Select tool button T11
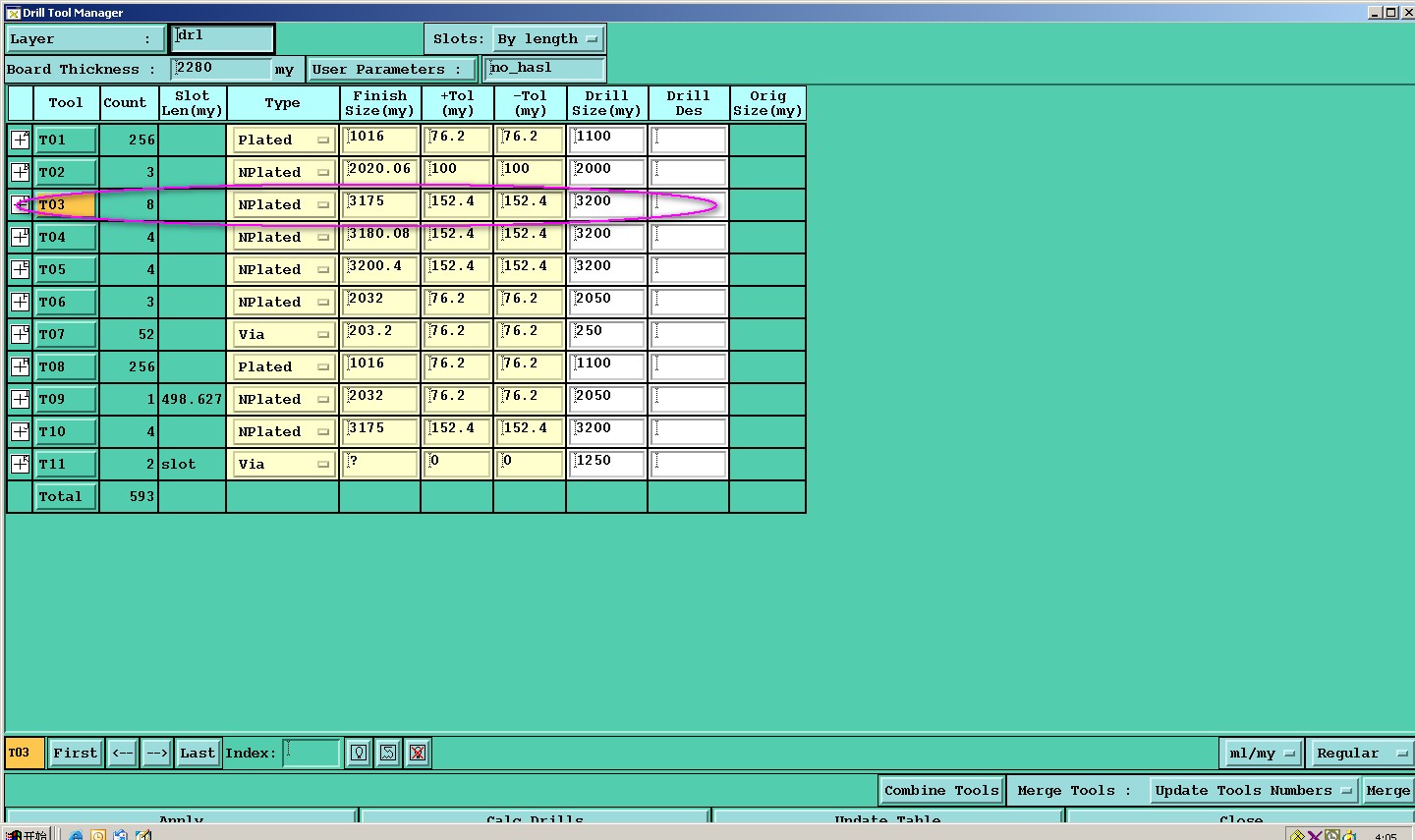1415x840 pixels. click(66, 464)
